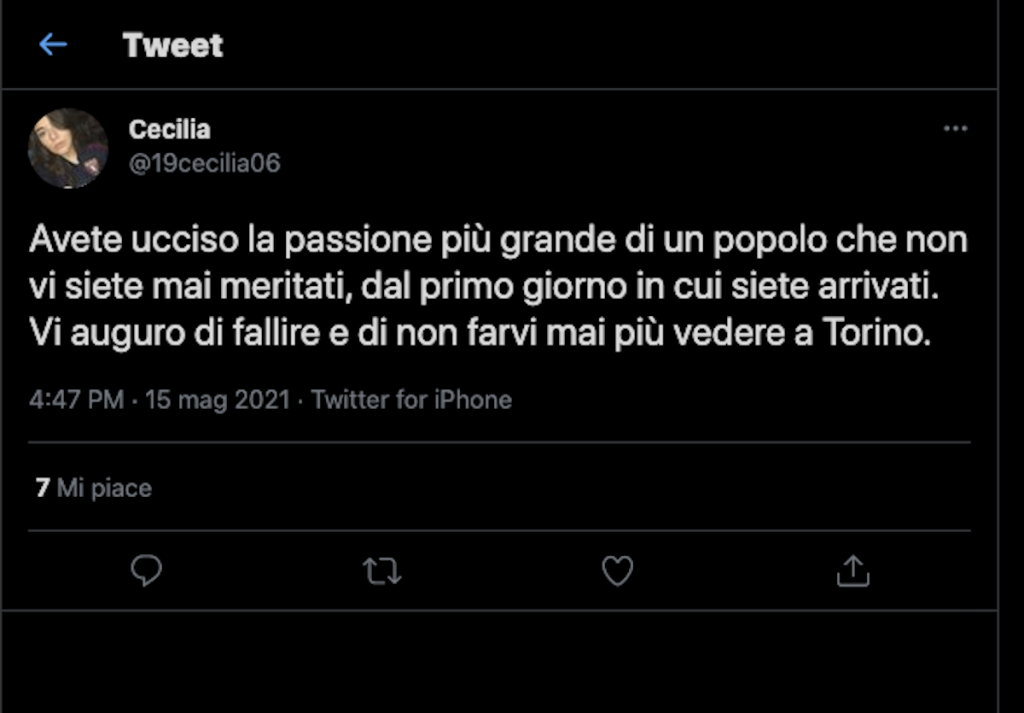Go back using the arrow icon

[52, 45]
